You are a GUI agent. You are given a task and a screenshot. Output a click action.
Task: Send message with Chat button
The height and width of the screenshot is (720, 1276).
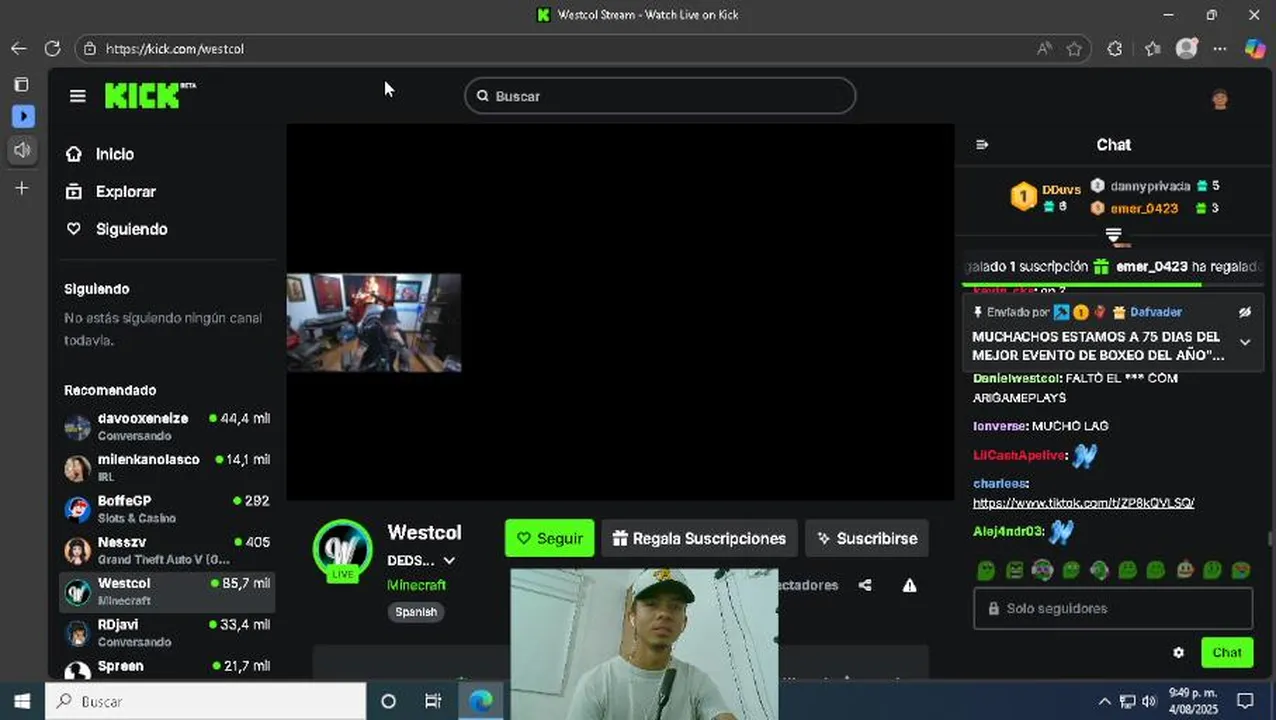click(x=1226, y=652)
